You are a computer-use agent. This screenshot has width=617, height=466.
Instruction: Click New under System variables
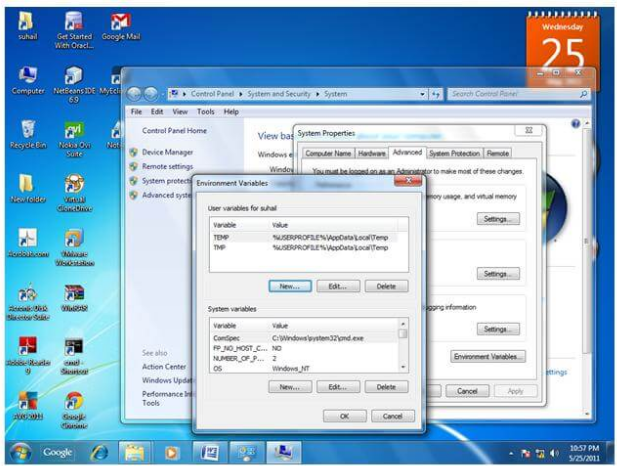(290, 387)
